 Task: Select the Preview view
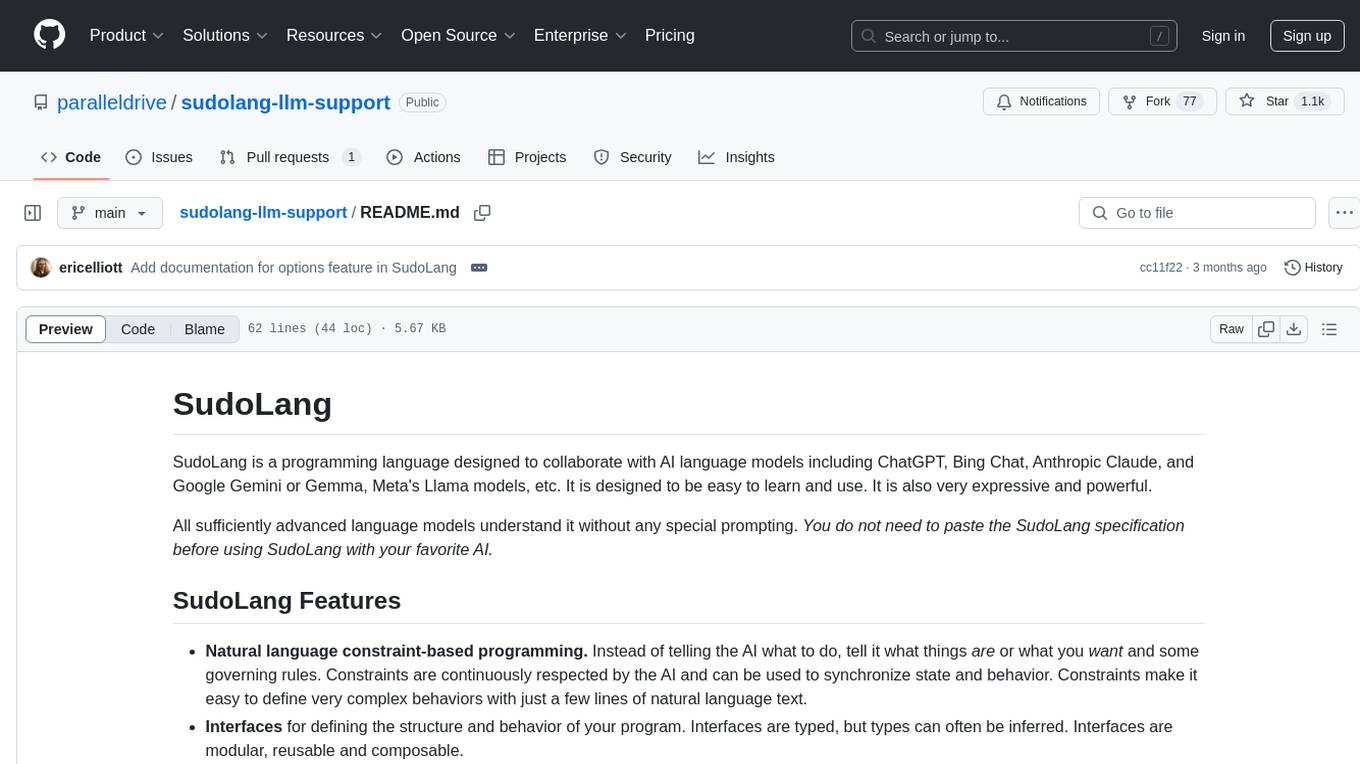(x=66, y=329)
